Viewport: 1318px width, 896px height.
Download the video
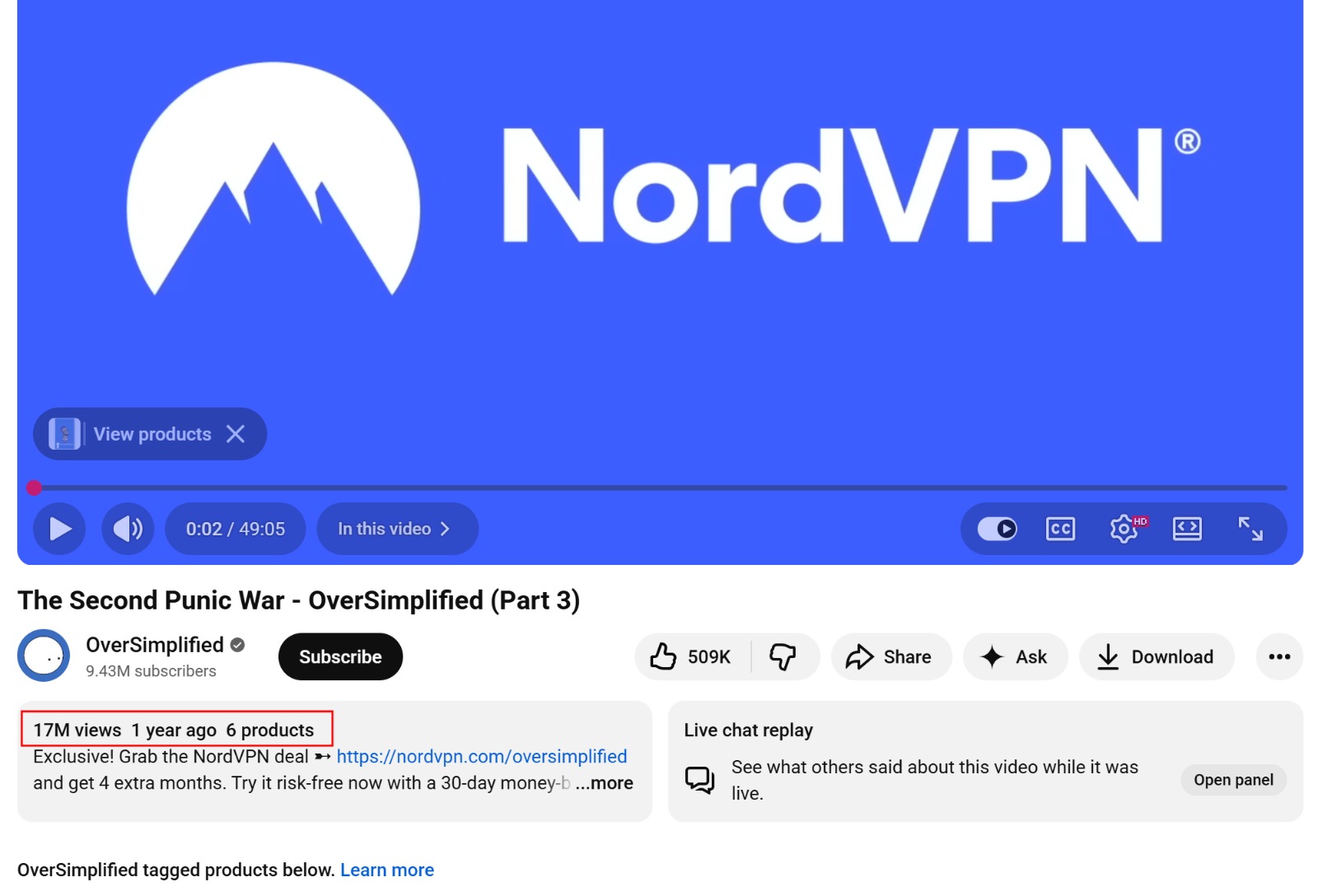tap(1157, 656)
